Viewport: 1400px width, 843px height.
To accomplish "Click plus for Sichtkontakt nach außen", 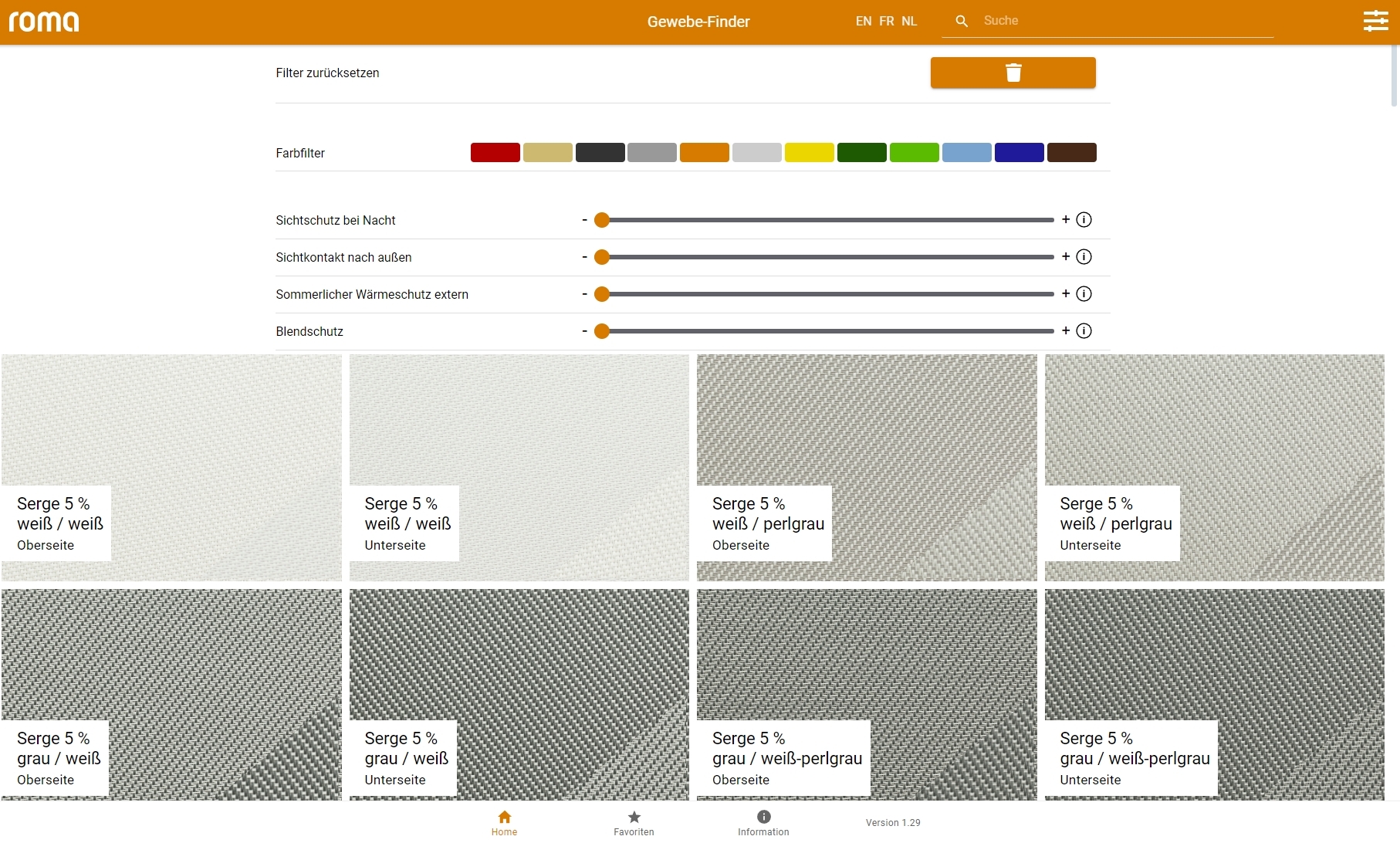I will click(x=1066, y=256).
